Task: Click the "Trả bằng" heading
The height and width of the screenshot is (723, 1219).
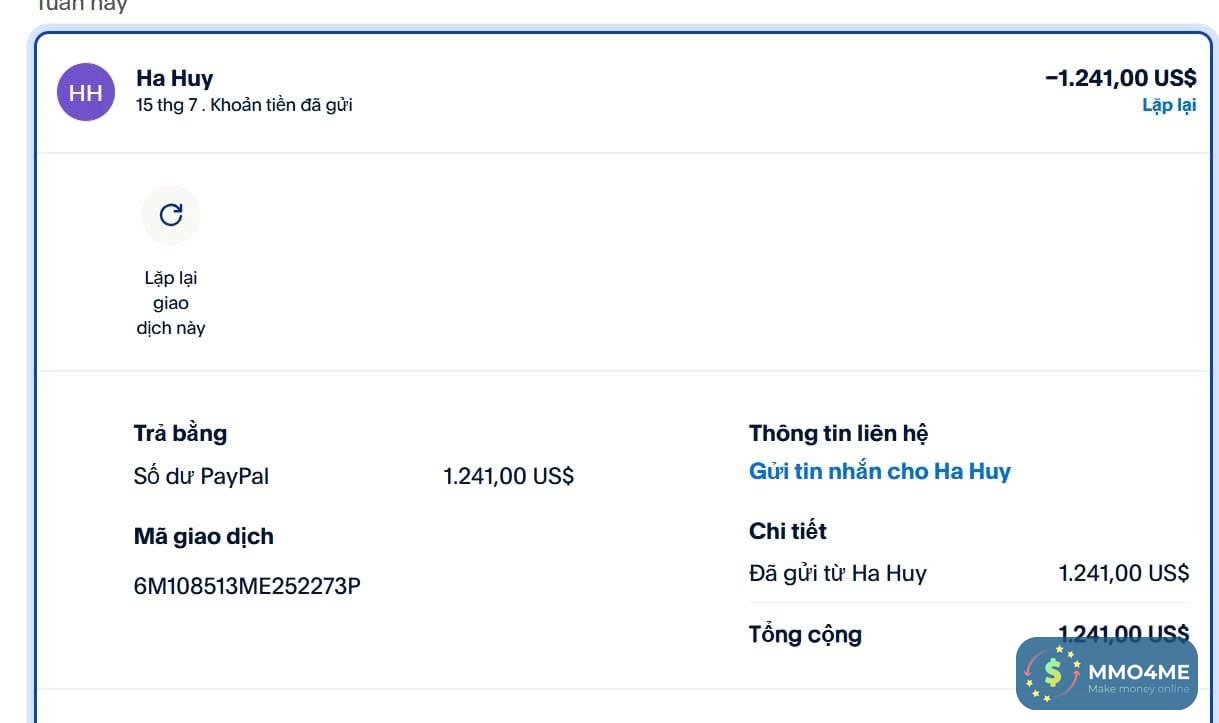Action: pyautogui.click(x=180, y=433)
